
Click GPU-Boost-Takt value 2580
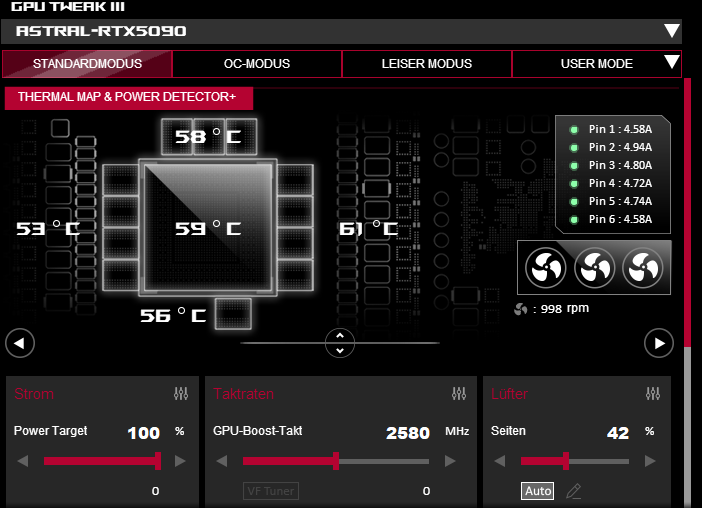coord(408,433)
